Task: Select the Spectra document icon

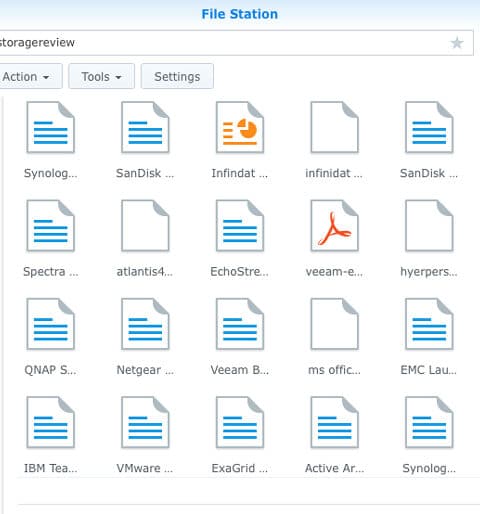Action: tap(50, 226)
